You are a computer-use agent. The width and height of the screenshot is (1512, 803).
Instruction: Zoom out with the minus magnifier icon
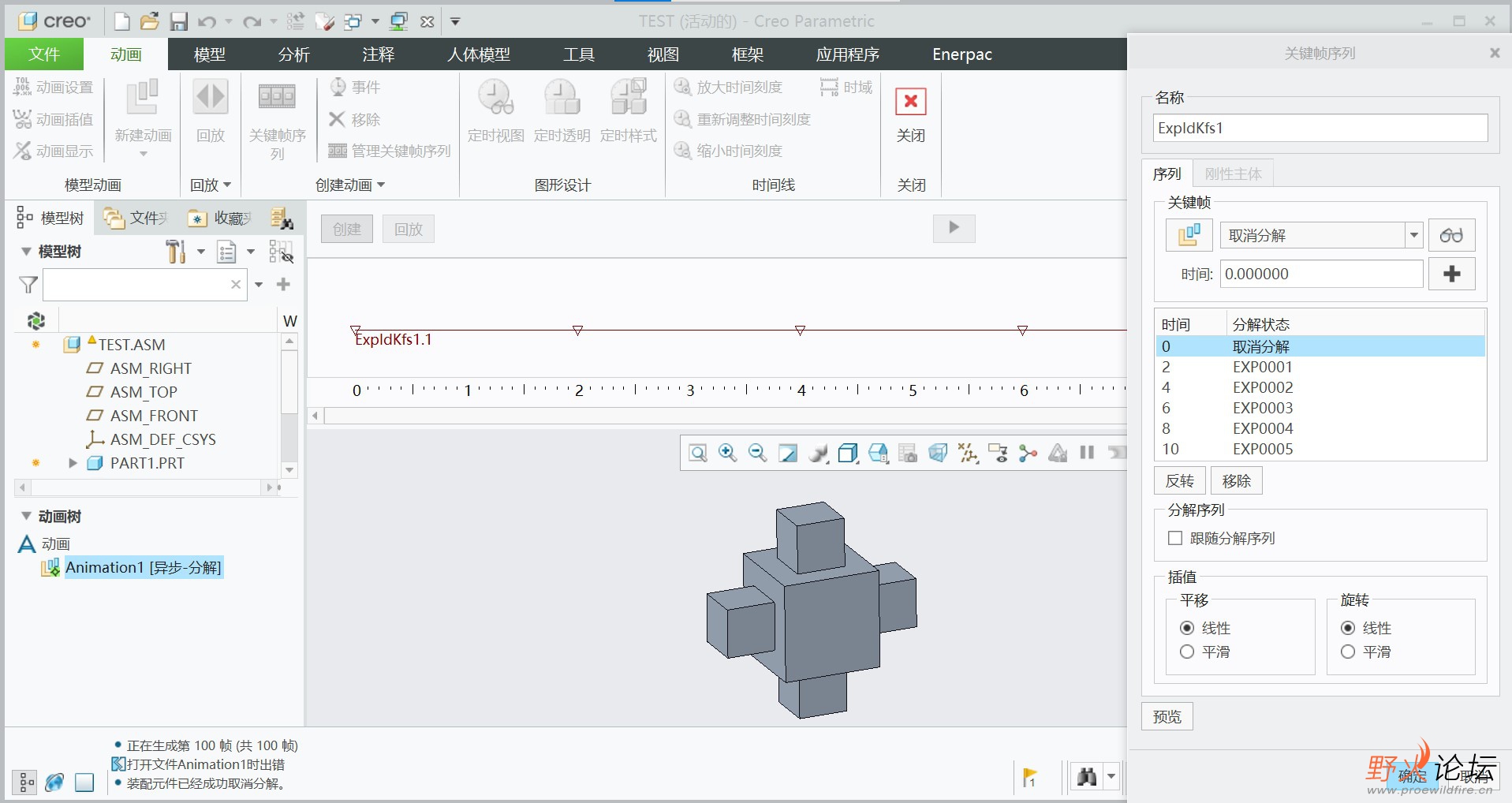pos(757,453)
